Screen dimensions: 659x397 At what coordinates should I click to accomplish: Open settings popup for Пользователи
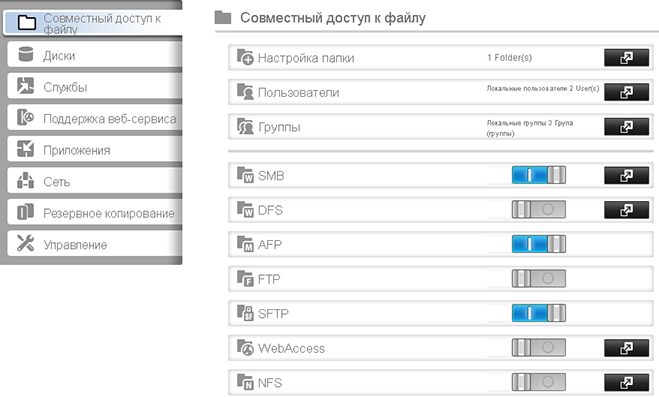[x=626, y=92]
